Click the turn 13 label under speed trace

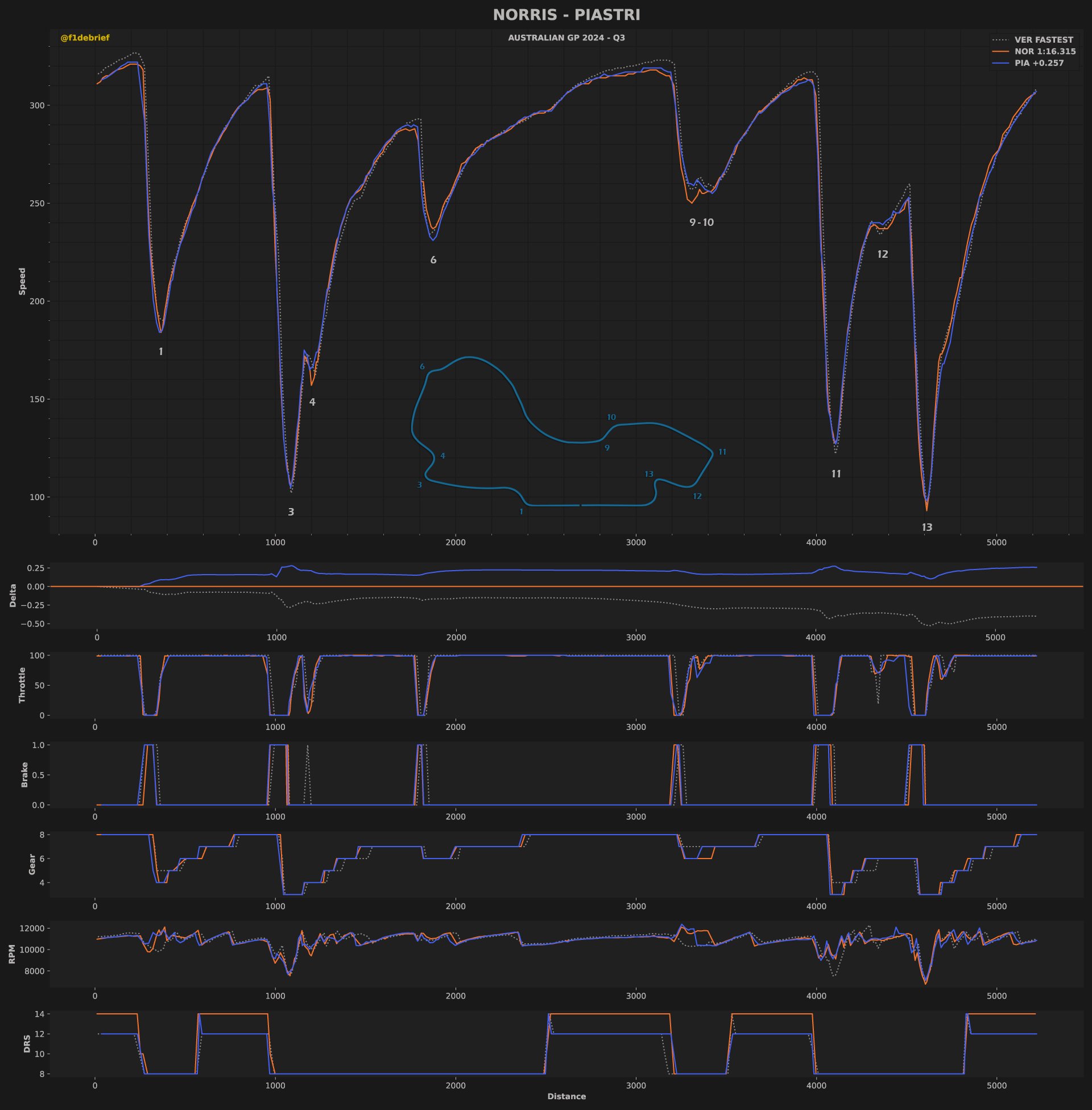927,527
